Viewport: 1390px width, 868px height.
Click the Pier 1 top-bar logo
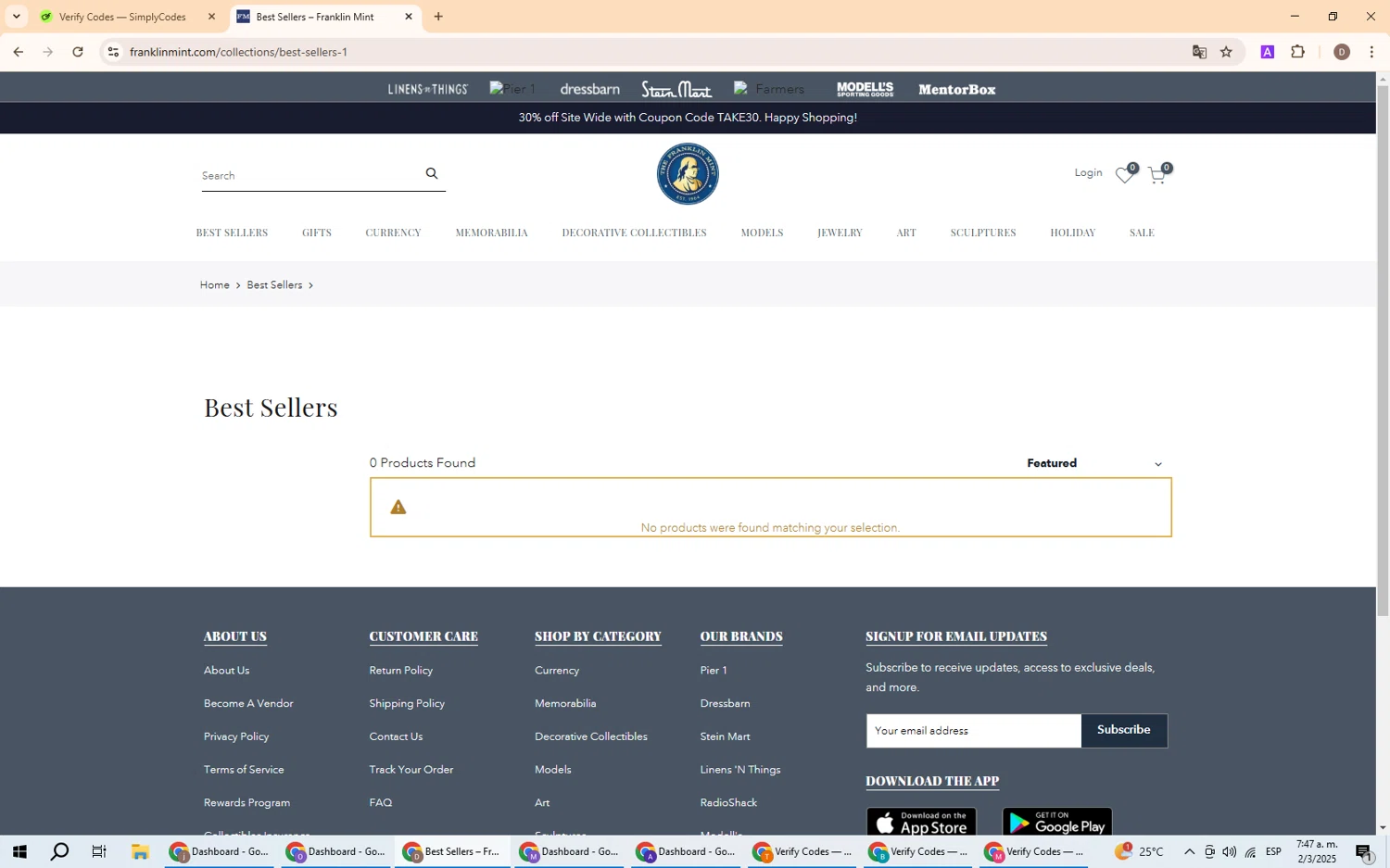point(512,89)
